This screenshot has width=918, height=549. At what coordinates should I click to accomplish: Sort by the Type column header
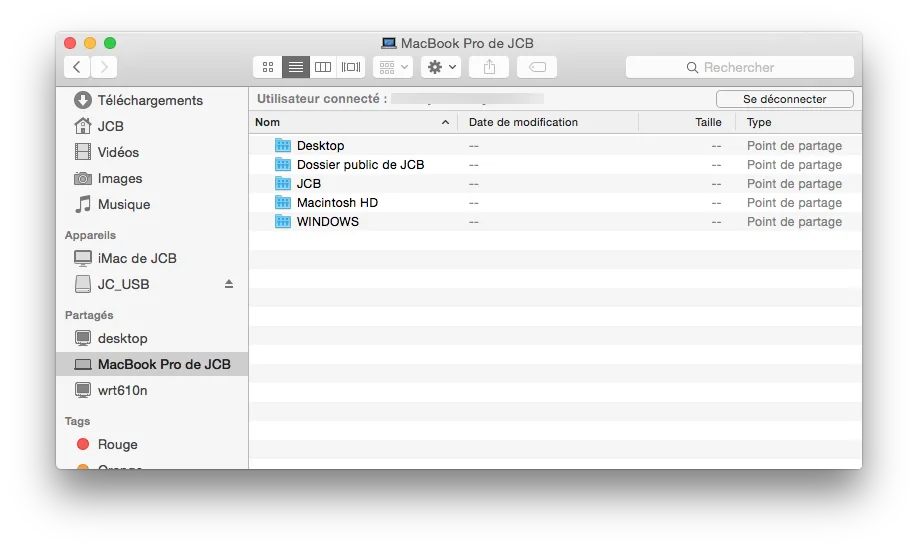799,122
